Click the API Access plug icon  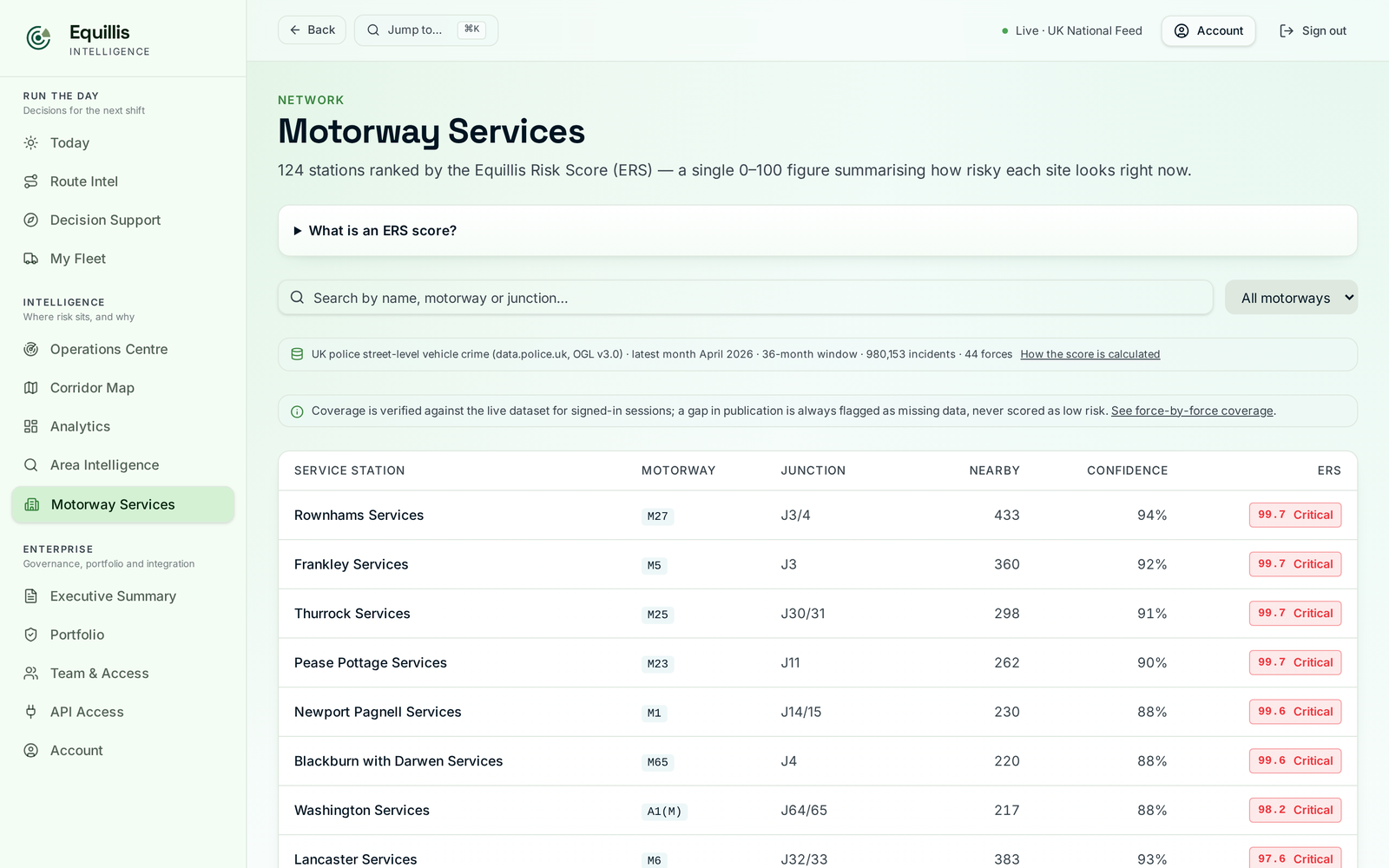pos(31,713)
